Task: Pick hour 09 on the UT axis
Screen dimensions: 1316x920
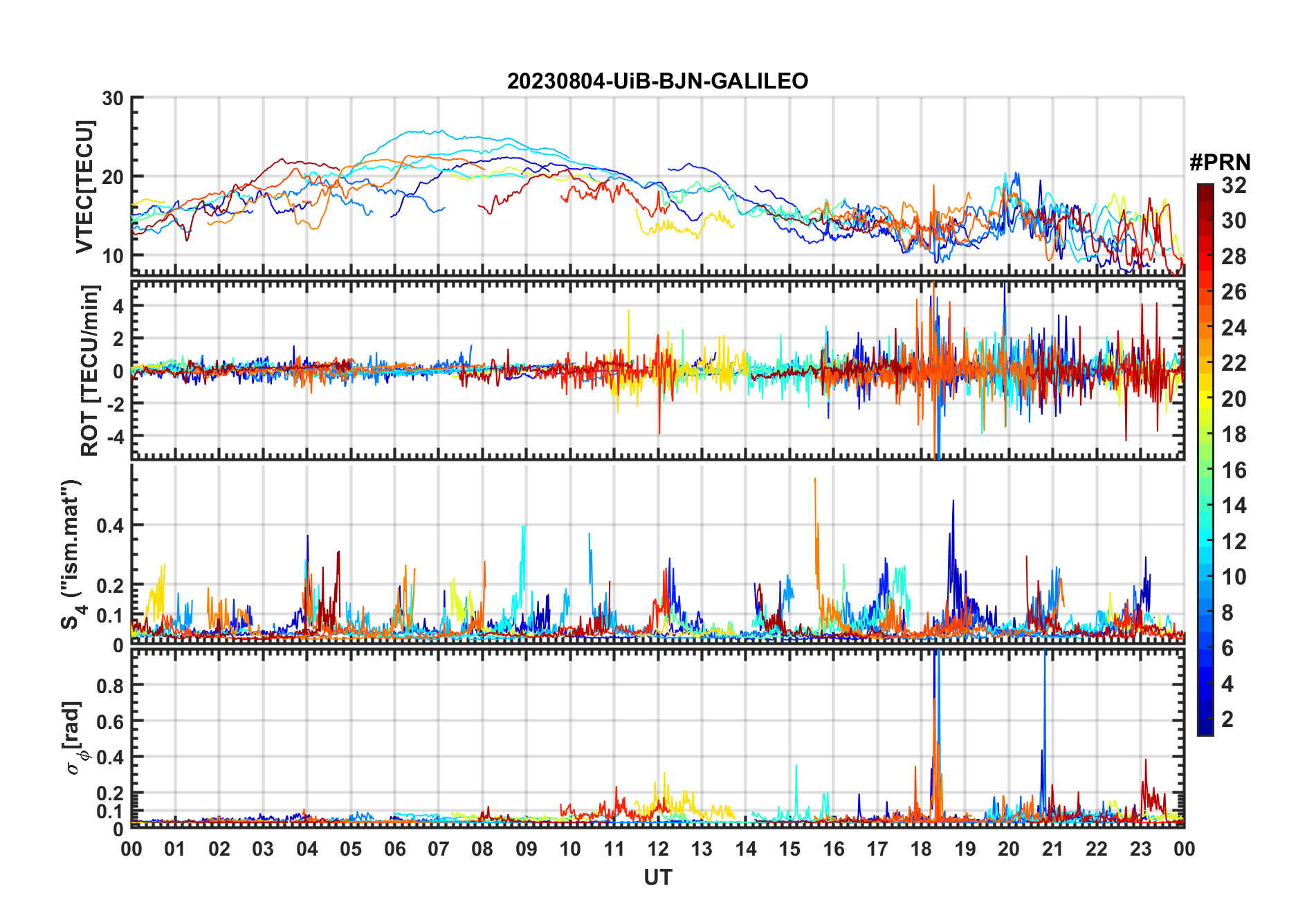Action: click(527, 849)
